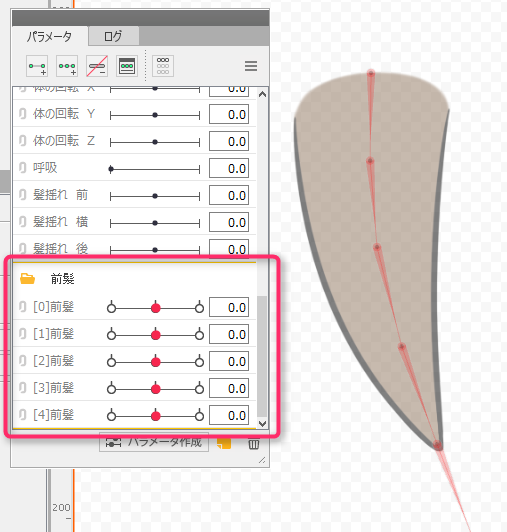Open the parameter palette hamburger menu
Screen dimensions: 507x532
pyautogui.click(x=251, y=66)
